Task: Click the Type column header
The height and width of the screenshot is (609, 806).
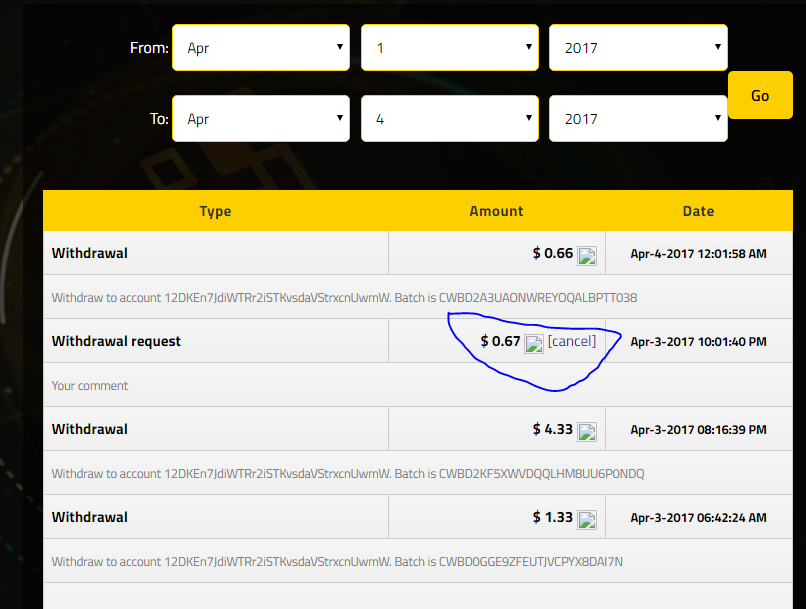Action: point(215,211)
